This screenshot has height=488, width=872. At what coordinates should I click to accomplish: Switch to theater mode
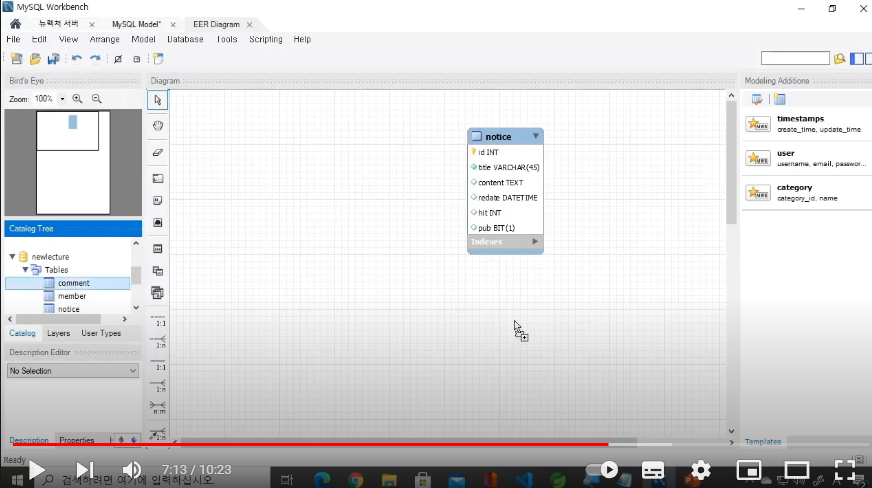796,470
